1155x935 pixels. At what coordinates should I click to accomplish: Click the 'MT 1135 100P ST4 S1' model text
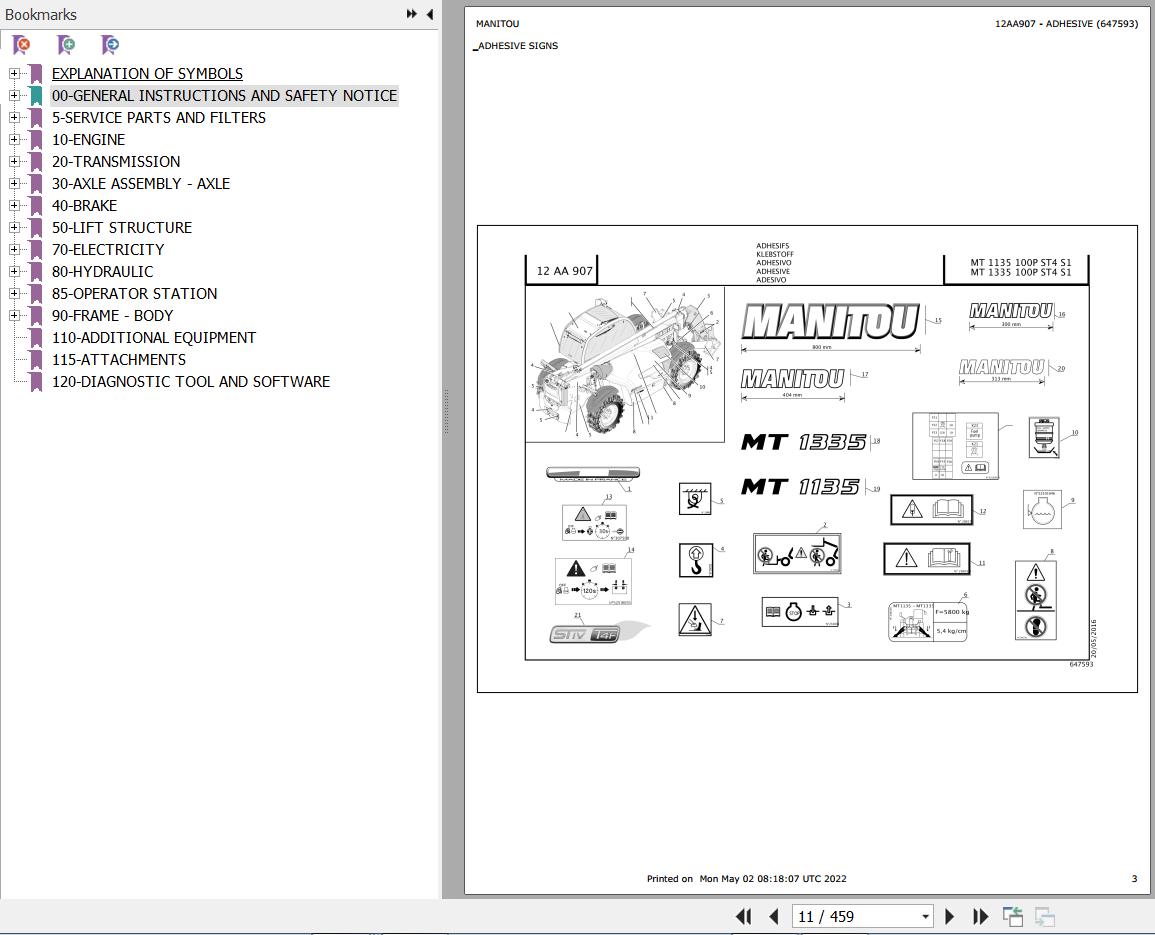1020,262
